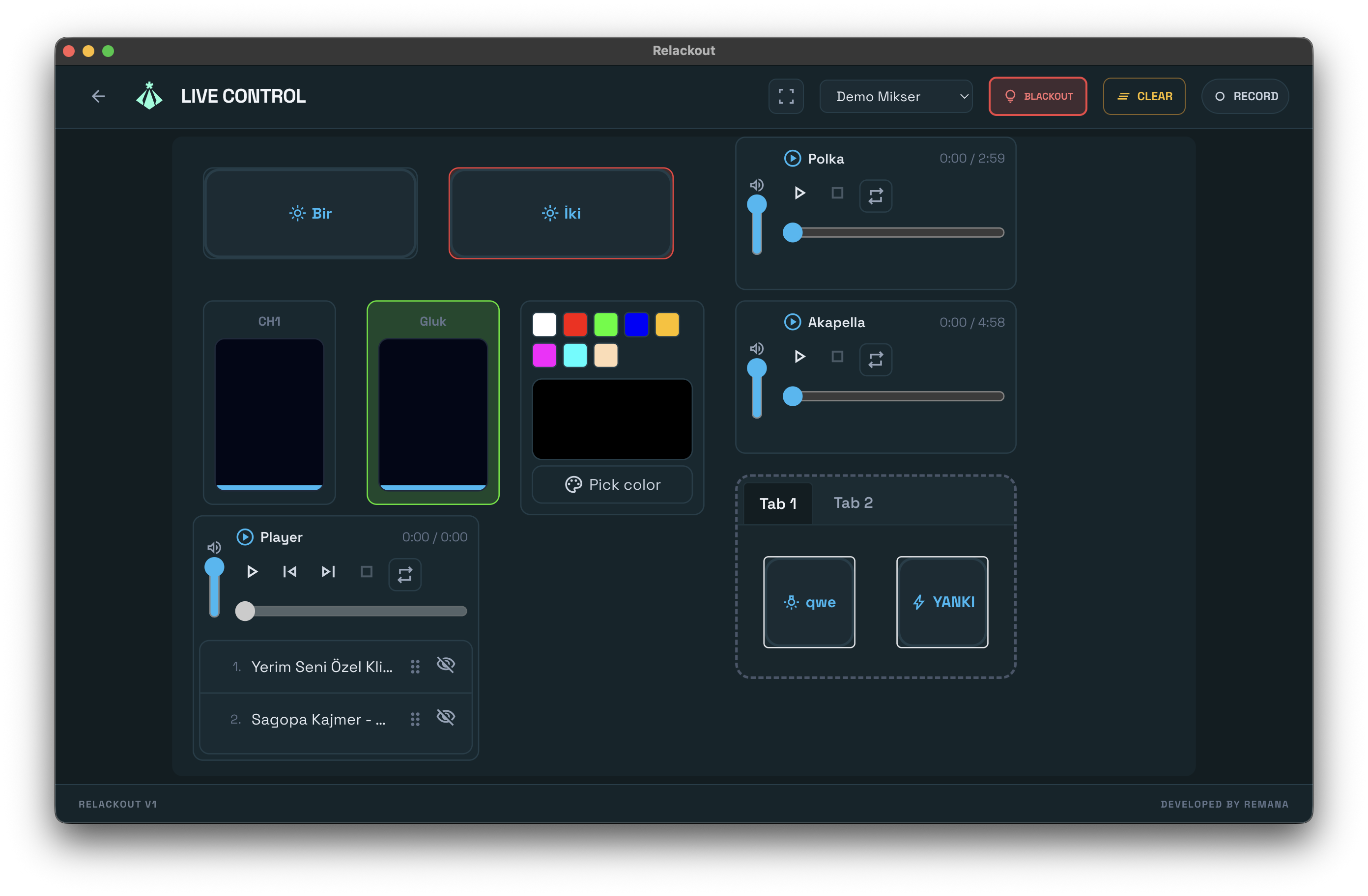The height and width of the screenshot is (896, 1368).
Task: Select the green color swatch
Action: point(606,324)
